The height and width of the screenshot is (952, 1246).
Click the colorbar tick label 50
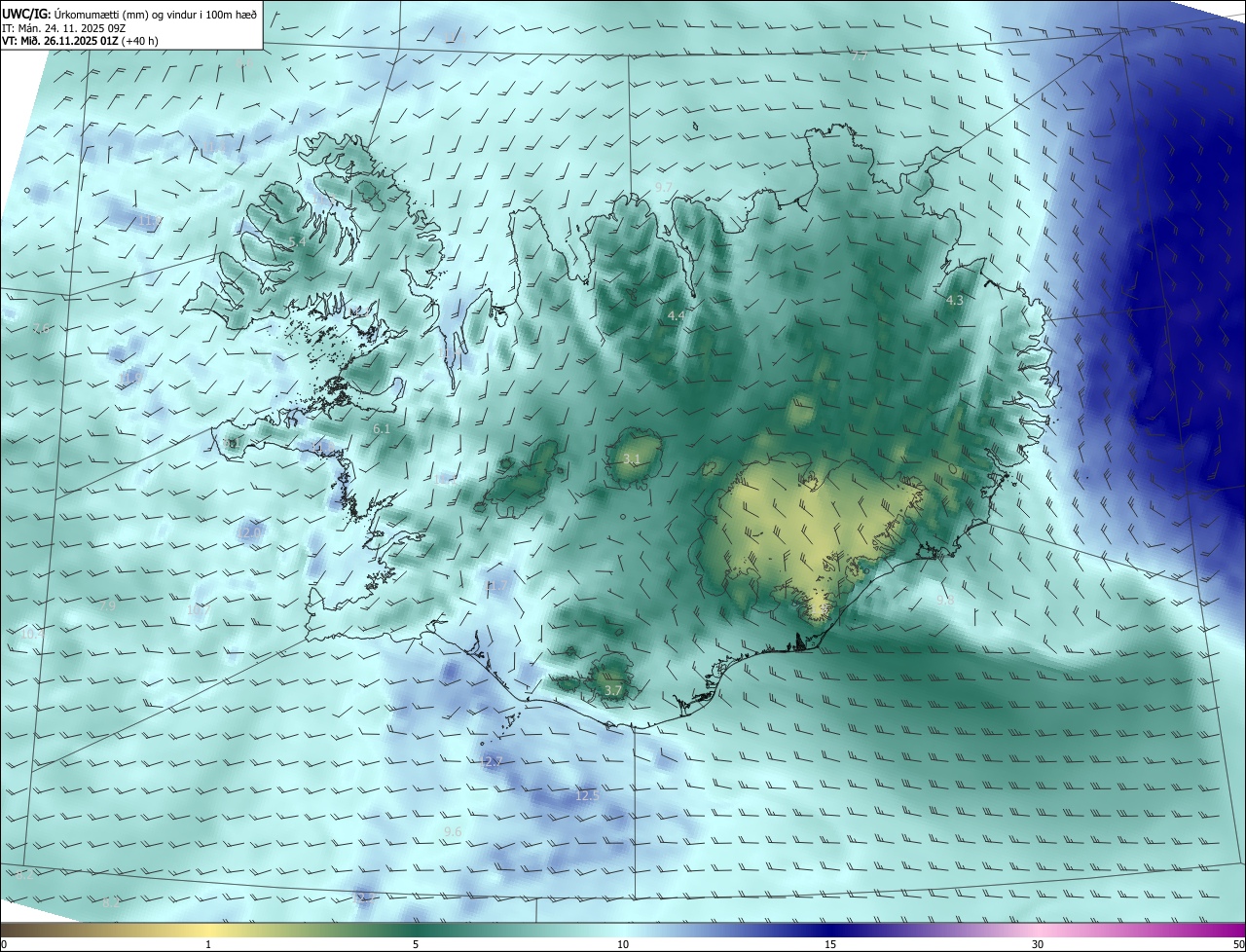point(1238,944)
